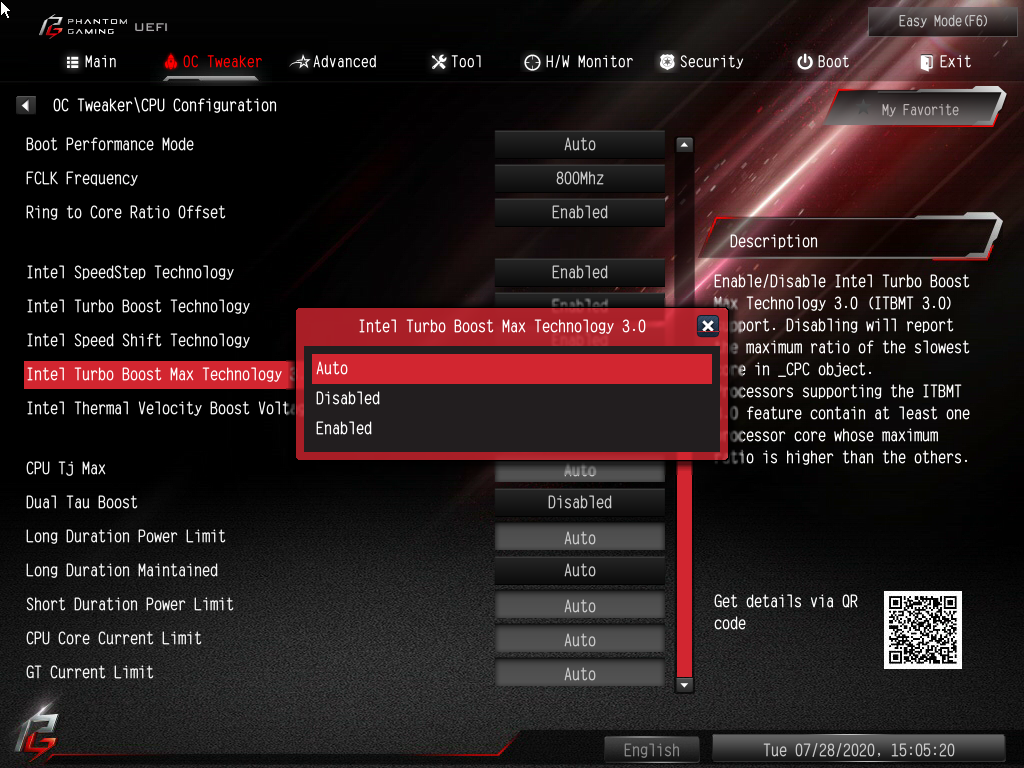The height and width of the screenshot is (768, 1024).
Task: Click the back arrow beside OC Tweaker path
Action: [x=25, y=105]
